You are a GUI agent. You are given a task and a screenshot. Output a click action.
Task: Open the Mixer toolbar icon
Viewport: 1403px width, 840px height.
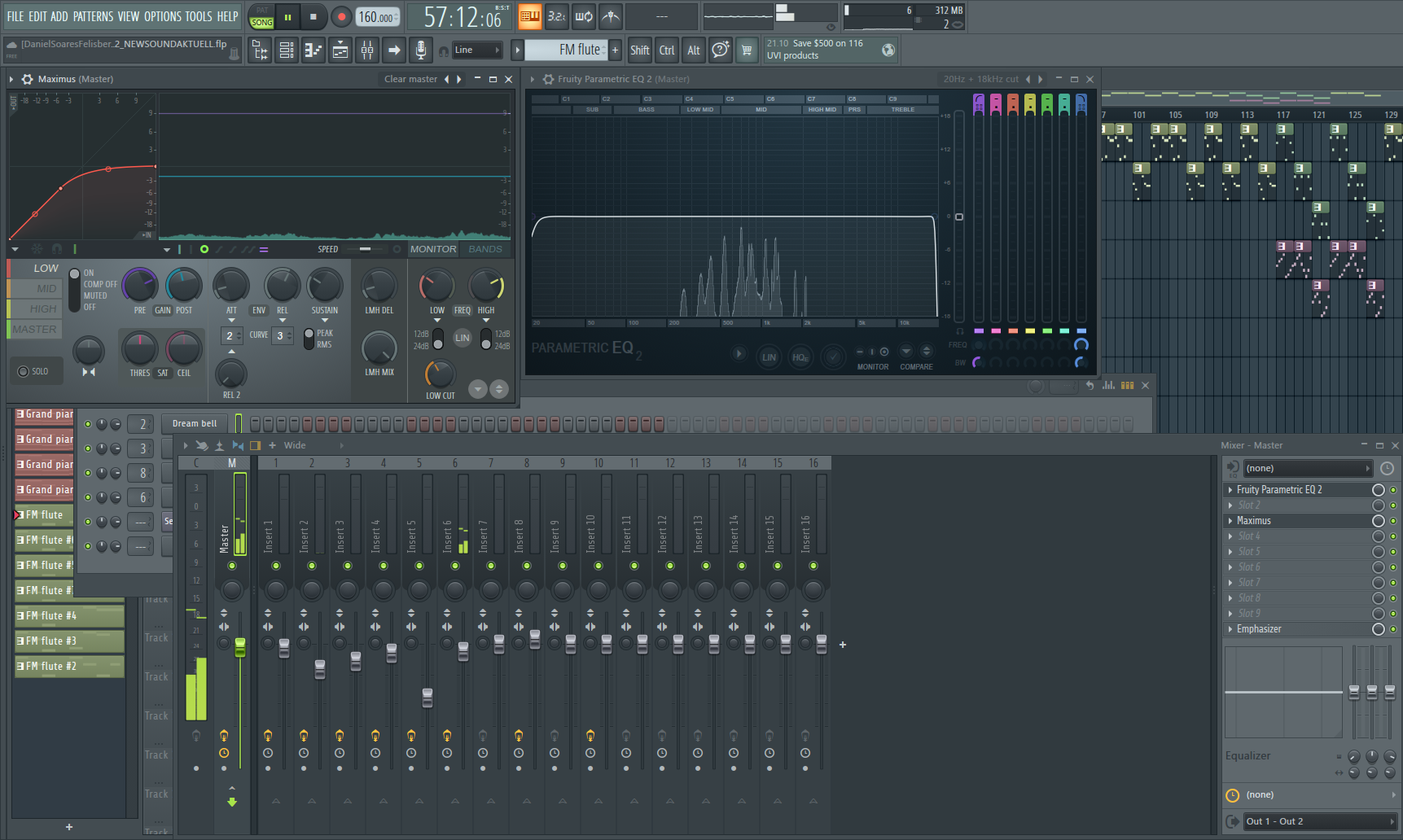367,50
